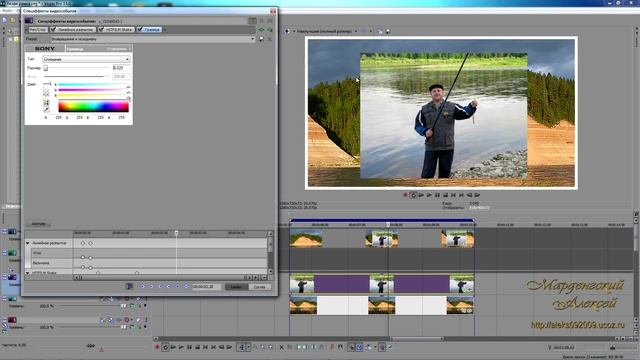Open the edit tool dropdown arrow
The height and width of the screenshot is (360, 640).
[248, 347]
